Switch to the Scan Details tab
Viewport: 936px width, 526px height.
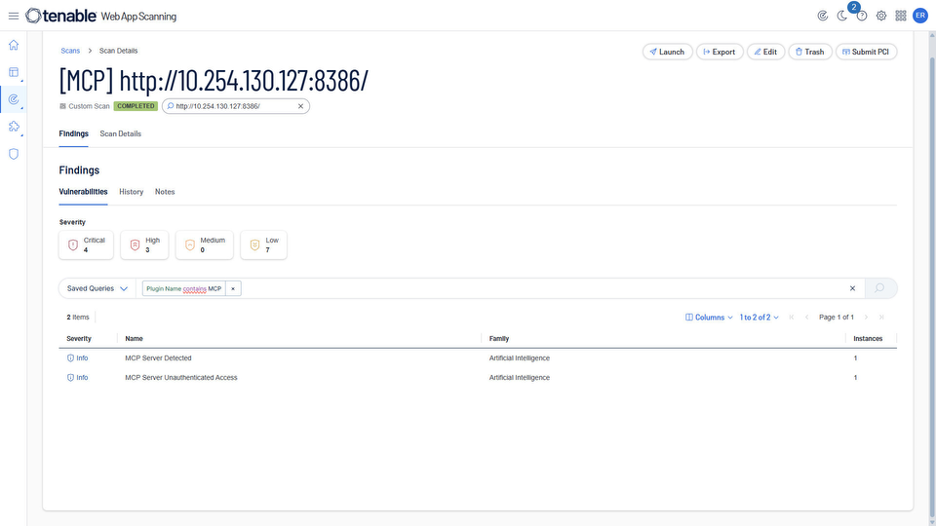pos(121,134)
